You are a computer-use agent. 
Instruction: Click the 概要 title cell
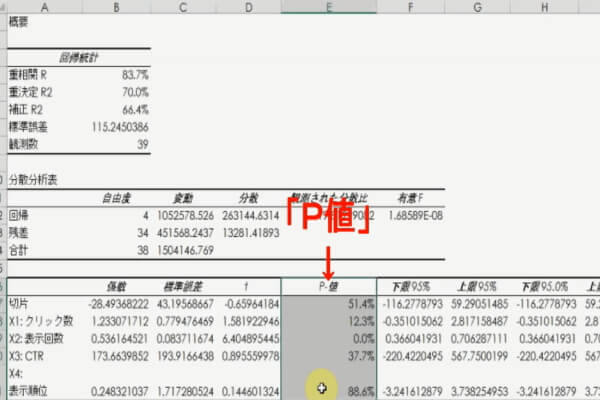22,21
